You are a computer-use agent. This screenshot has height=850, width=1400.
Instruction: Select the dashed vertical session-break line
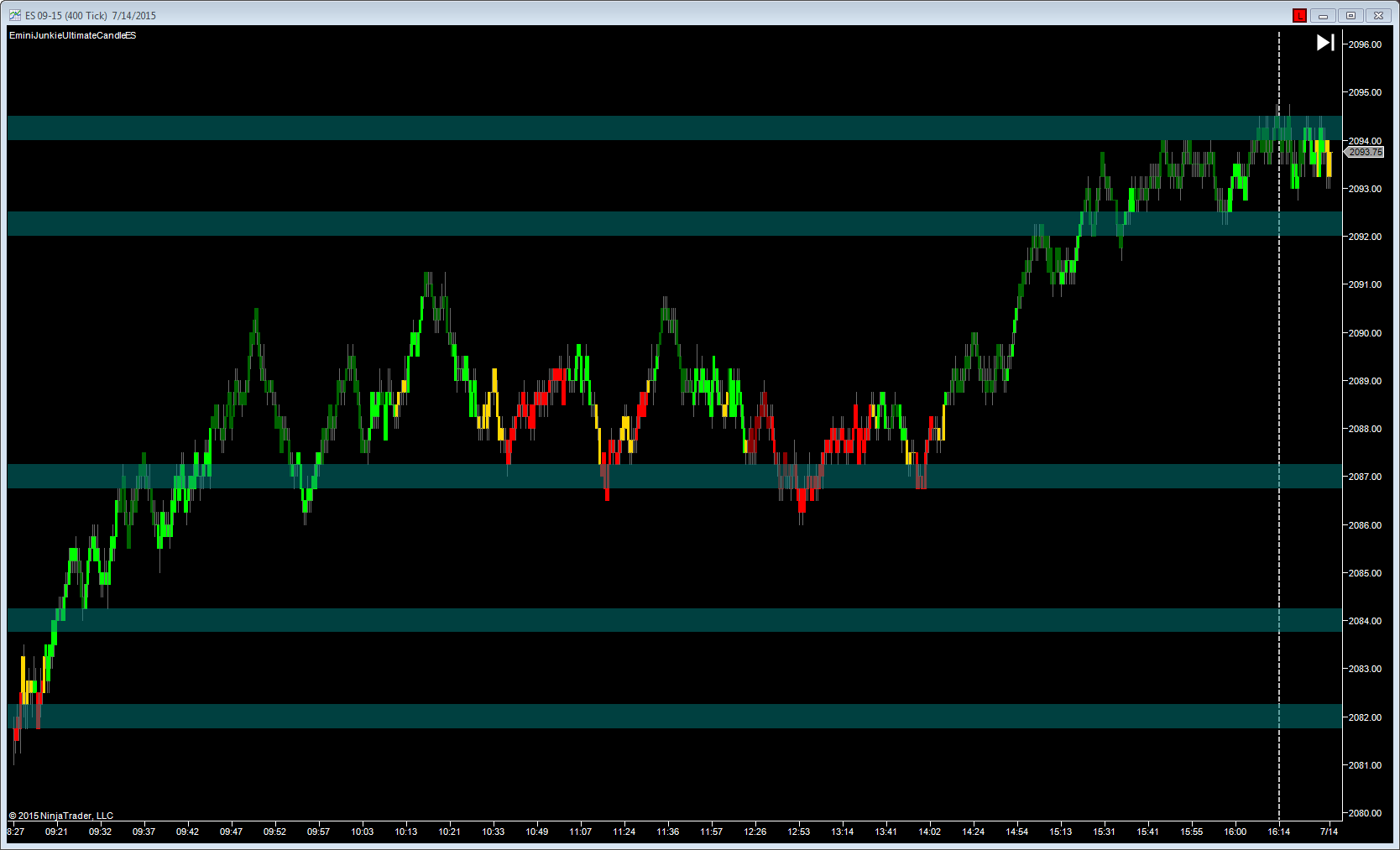coord(1279,426)
